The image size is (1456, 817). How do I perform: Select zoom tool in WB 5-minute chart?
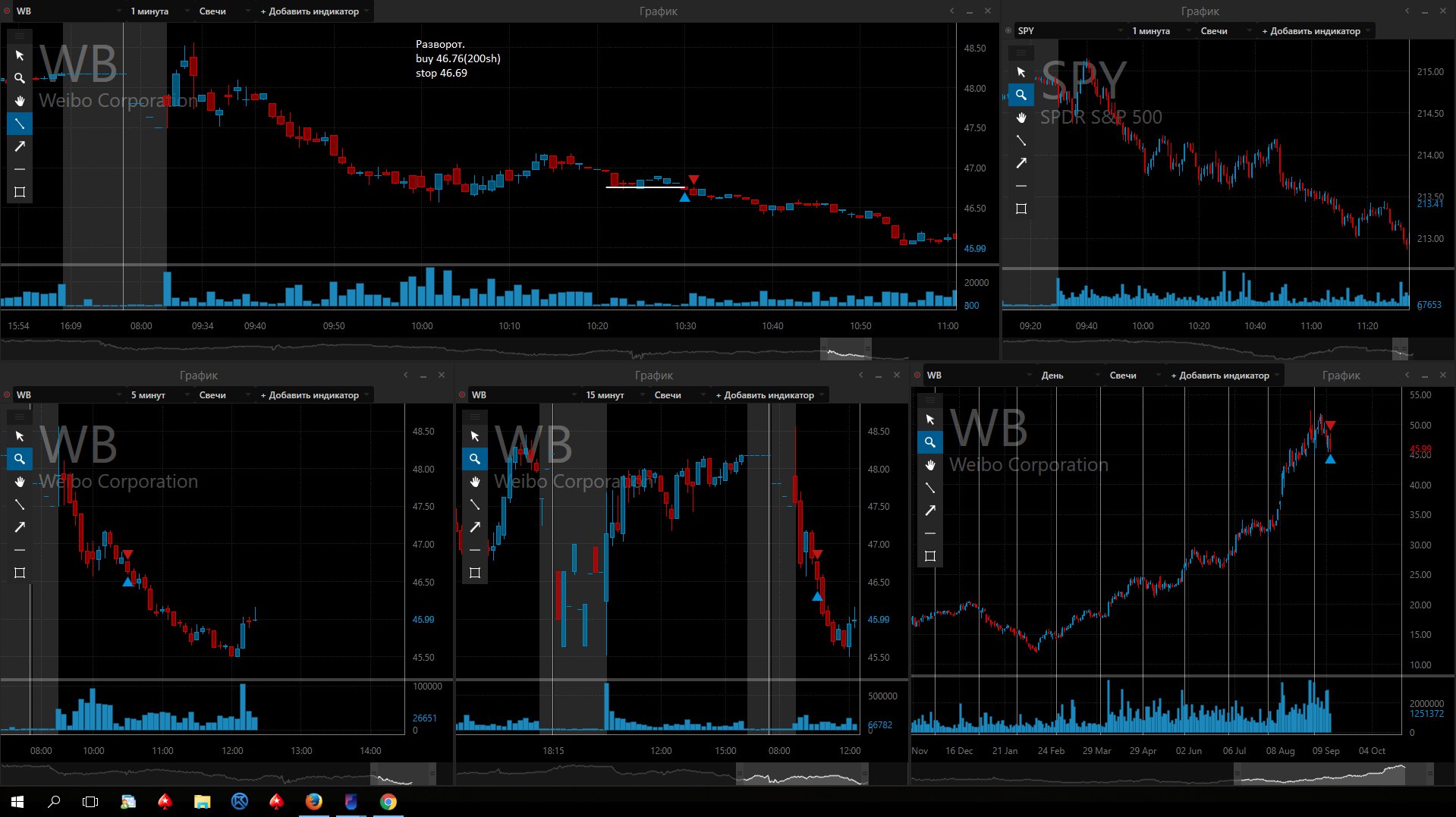[x=20, y=459]
